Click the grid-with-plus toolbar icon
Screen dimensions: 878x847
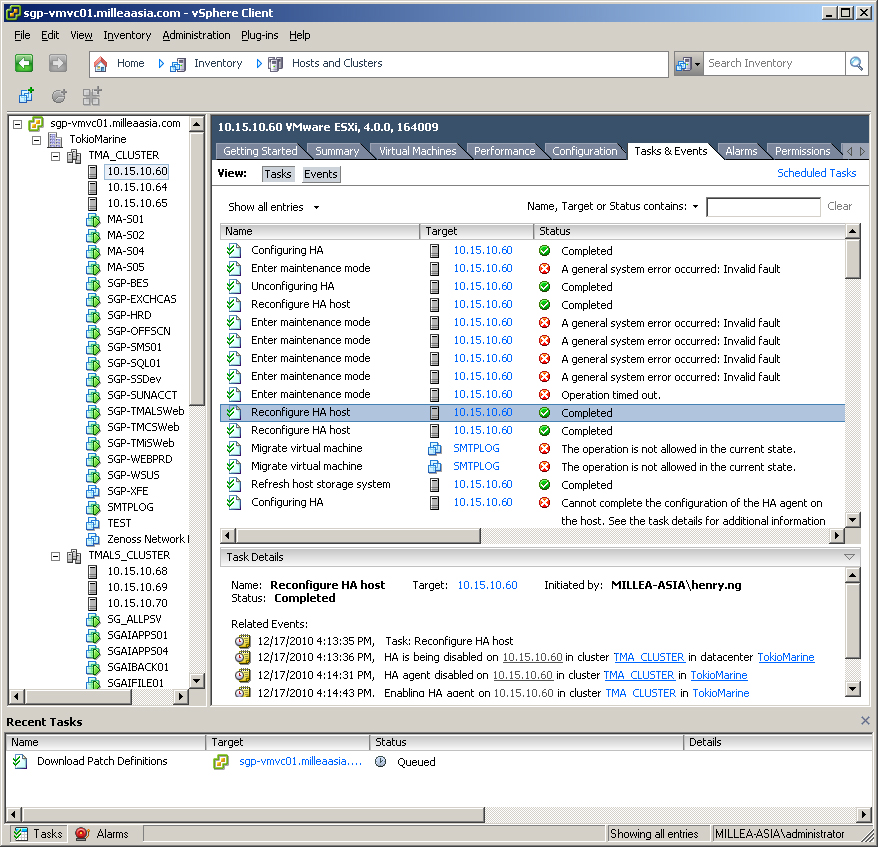click(x=92, y=96)
